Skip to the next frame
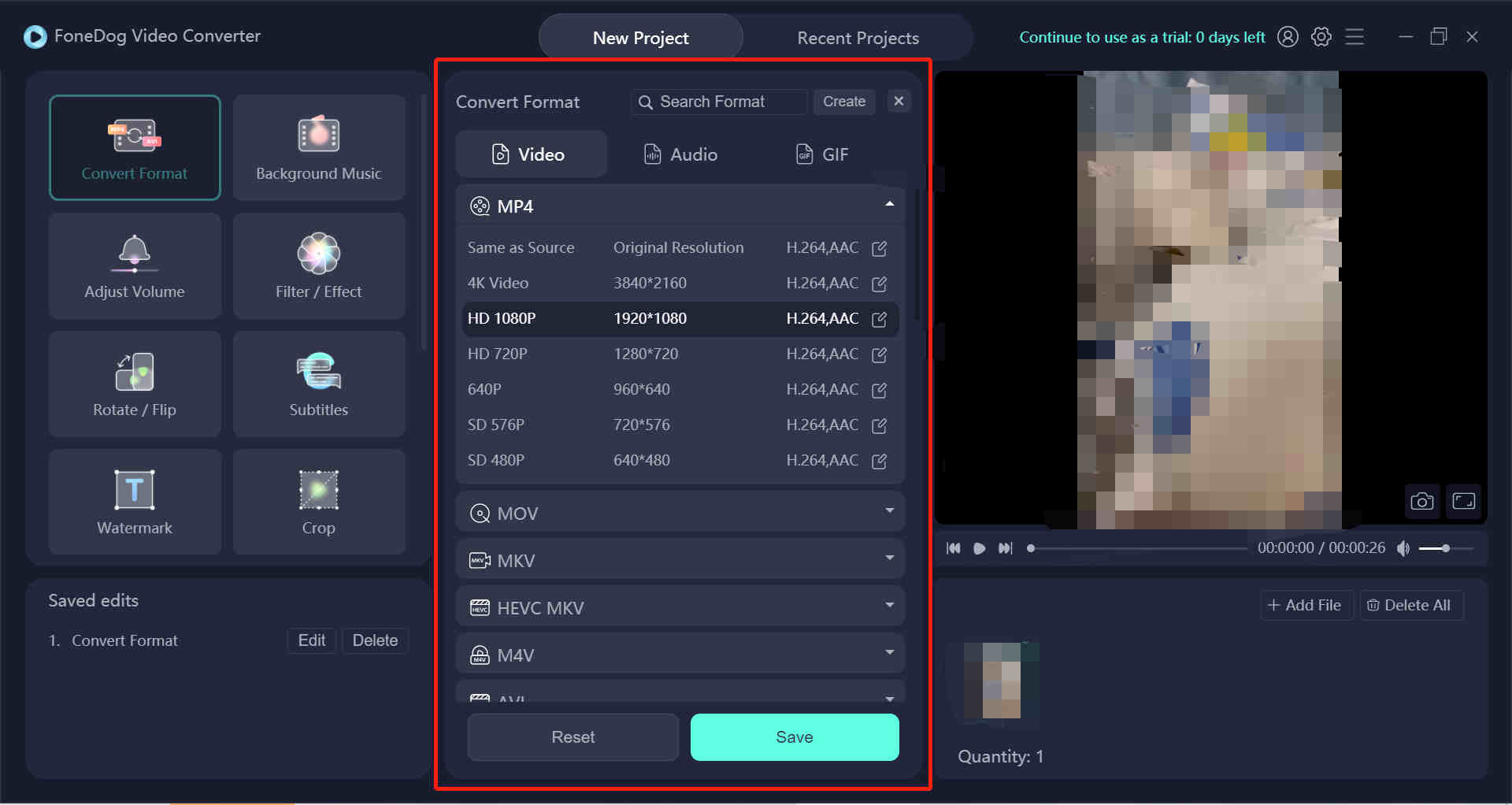The image size is (1512, 805). 1006,548
